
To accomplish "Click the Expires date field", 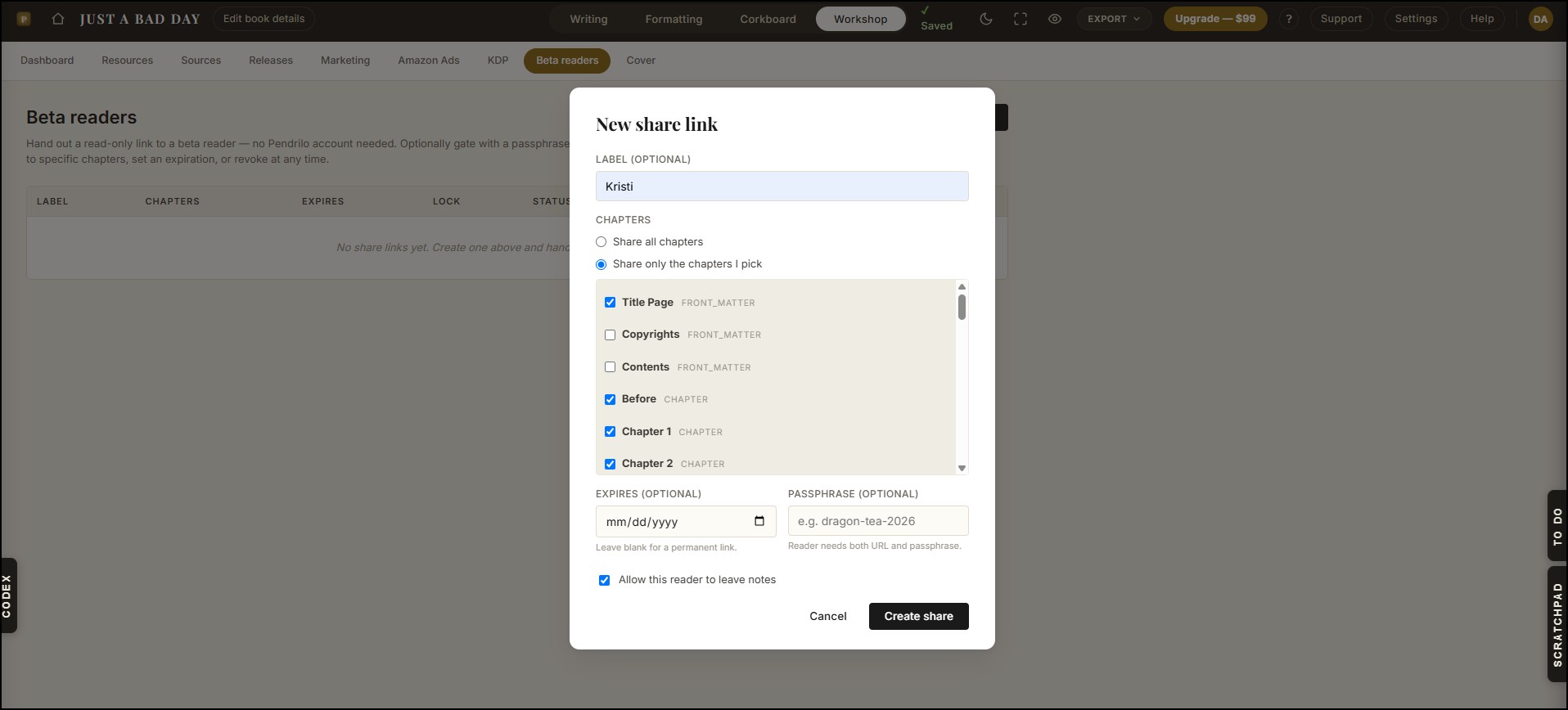I will (686, 521).
